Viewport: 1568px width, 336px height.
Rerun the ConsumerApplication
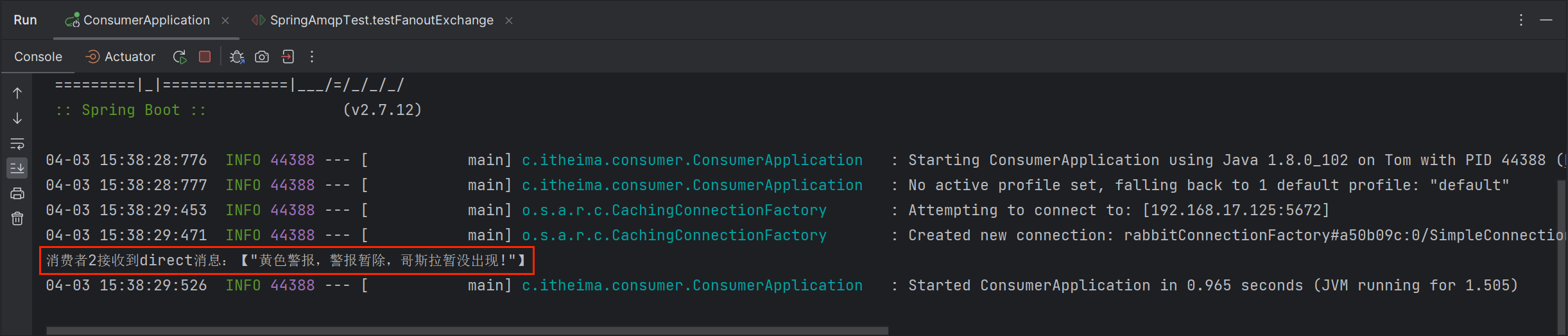tap(180, 57)
